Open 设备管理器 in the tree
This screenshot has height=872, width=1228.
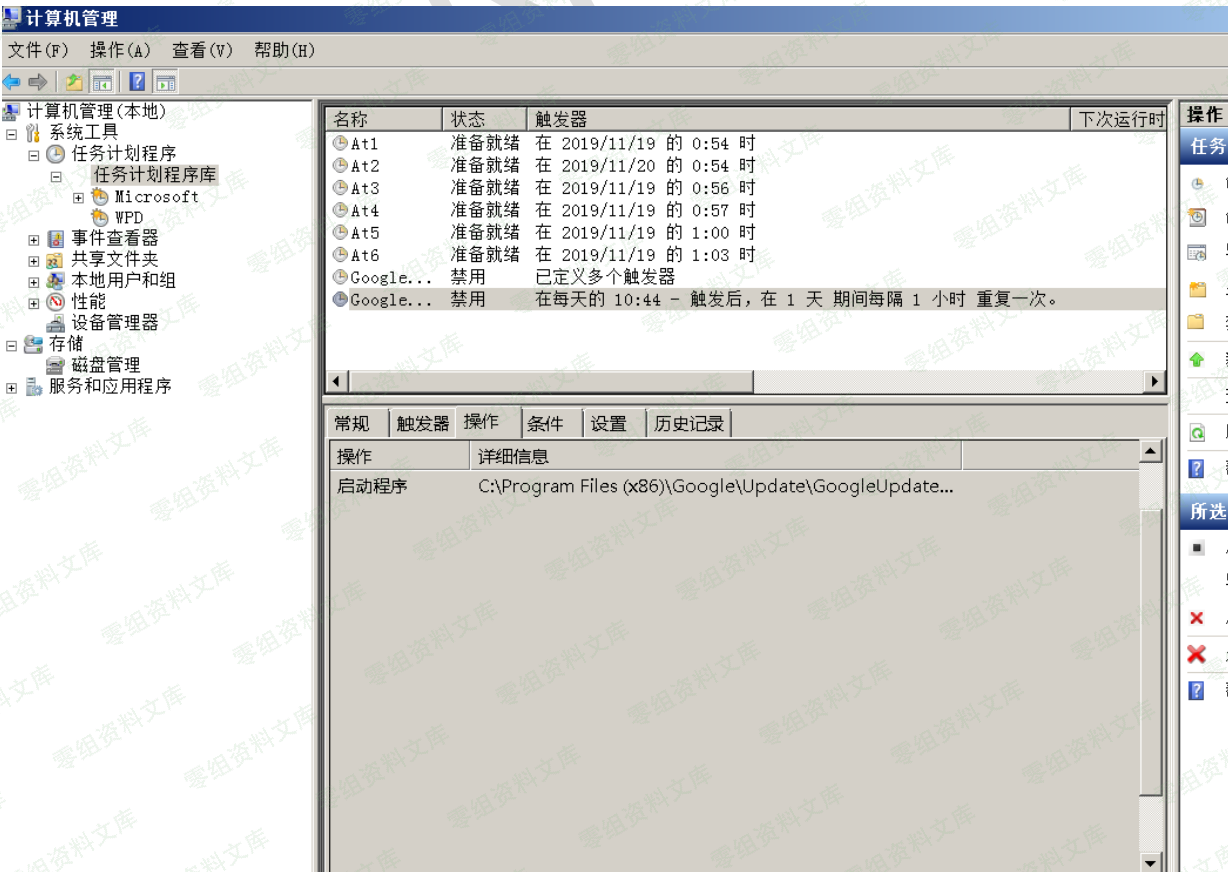pyautogui.click(x=114, y=322)
